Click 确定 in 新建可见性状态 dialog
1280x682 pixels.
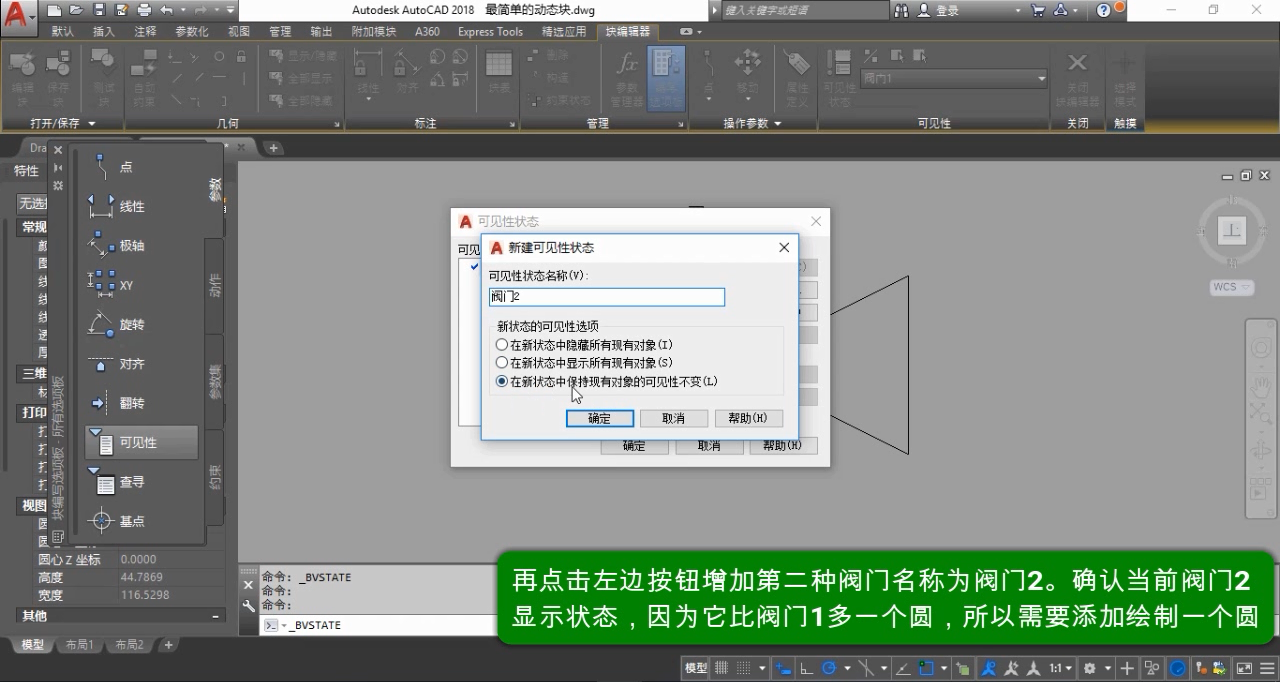[x=599, y=418]
